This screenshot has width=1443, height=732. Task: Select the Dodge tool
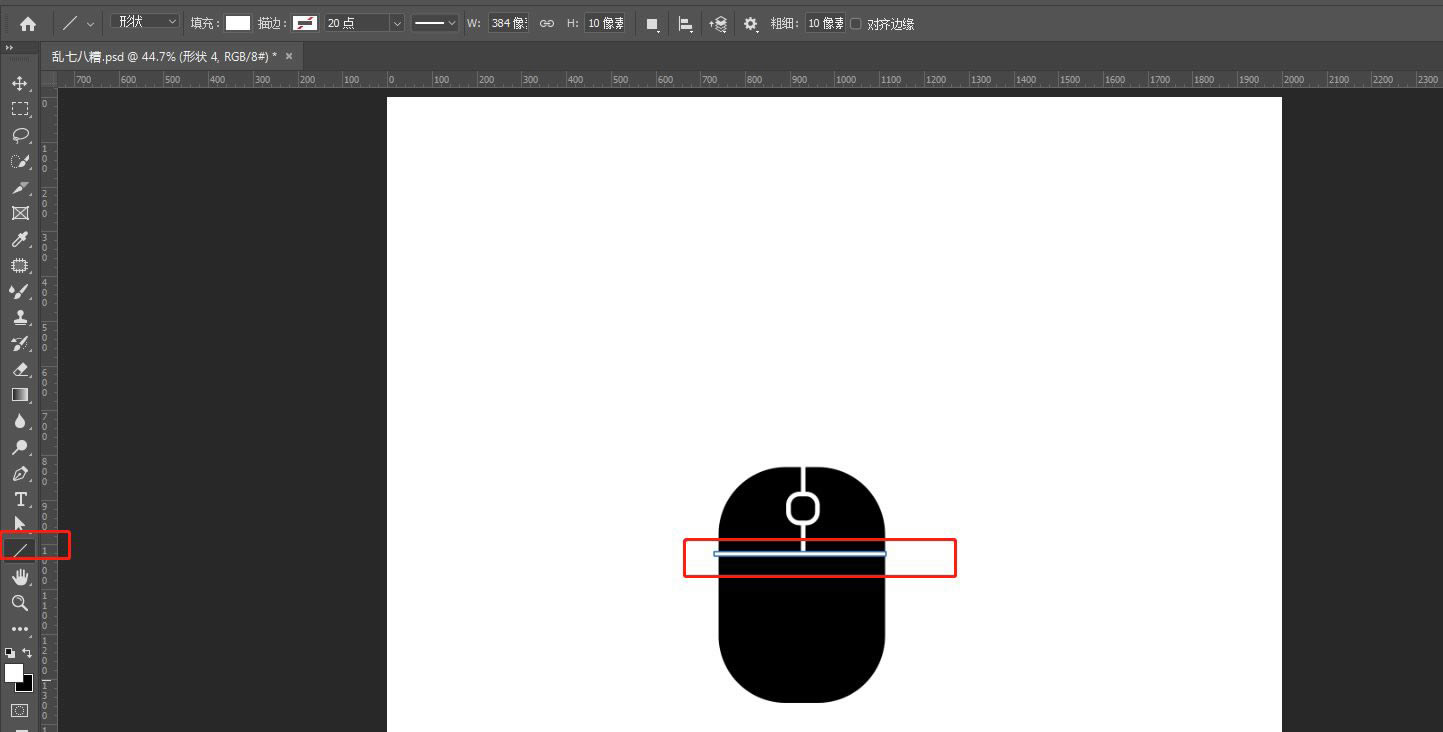[19, 447]
